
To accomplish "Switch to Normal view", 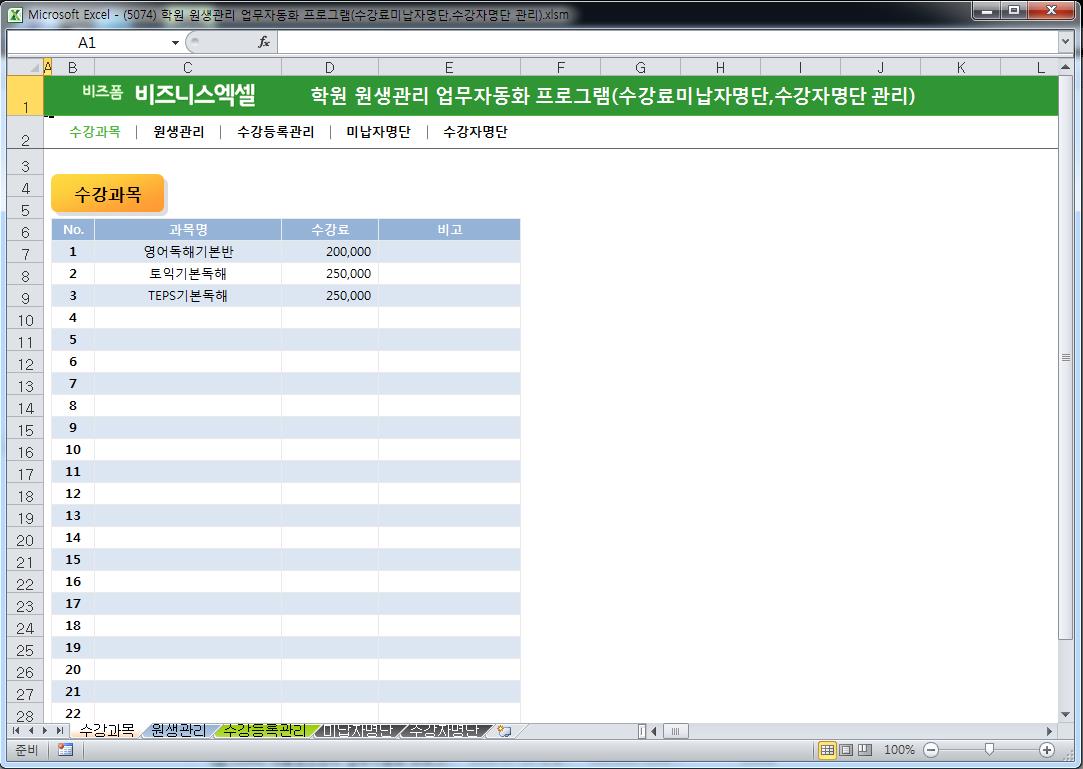I will 827,750.
